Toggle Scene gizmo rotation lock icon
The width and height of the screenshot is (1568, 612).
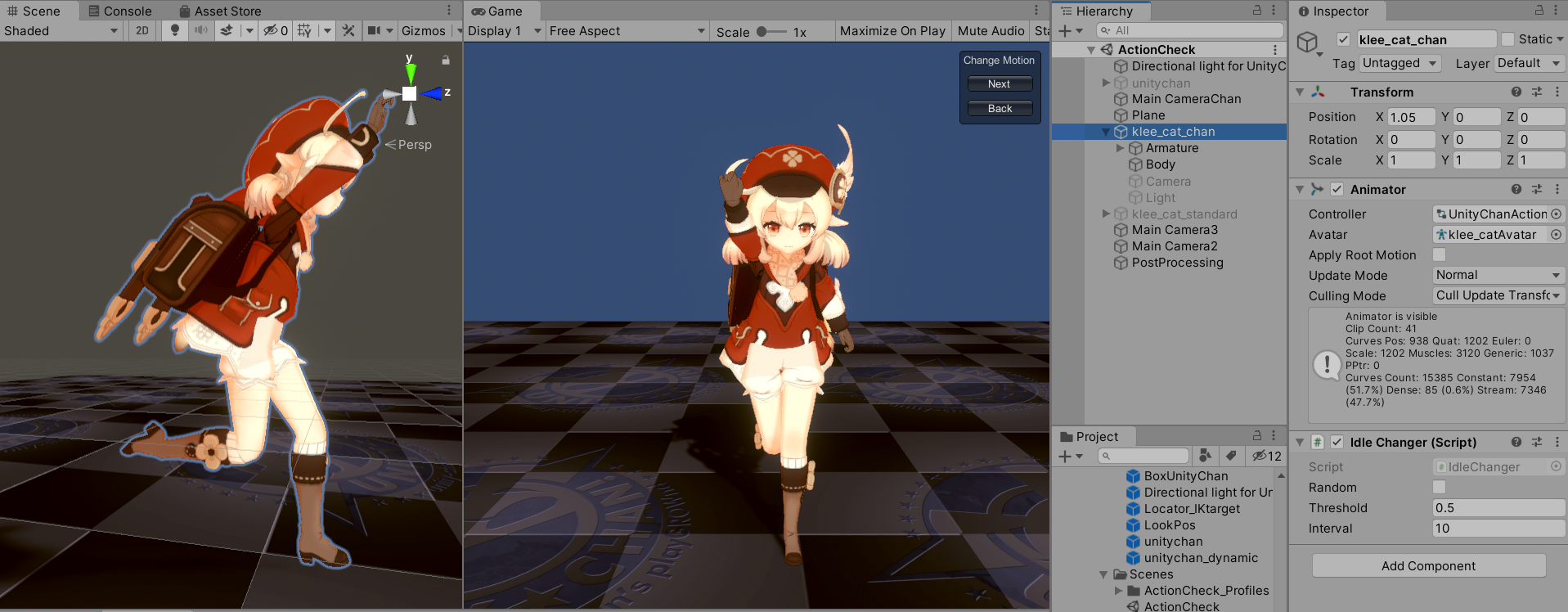[x=446, y=60]
